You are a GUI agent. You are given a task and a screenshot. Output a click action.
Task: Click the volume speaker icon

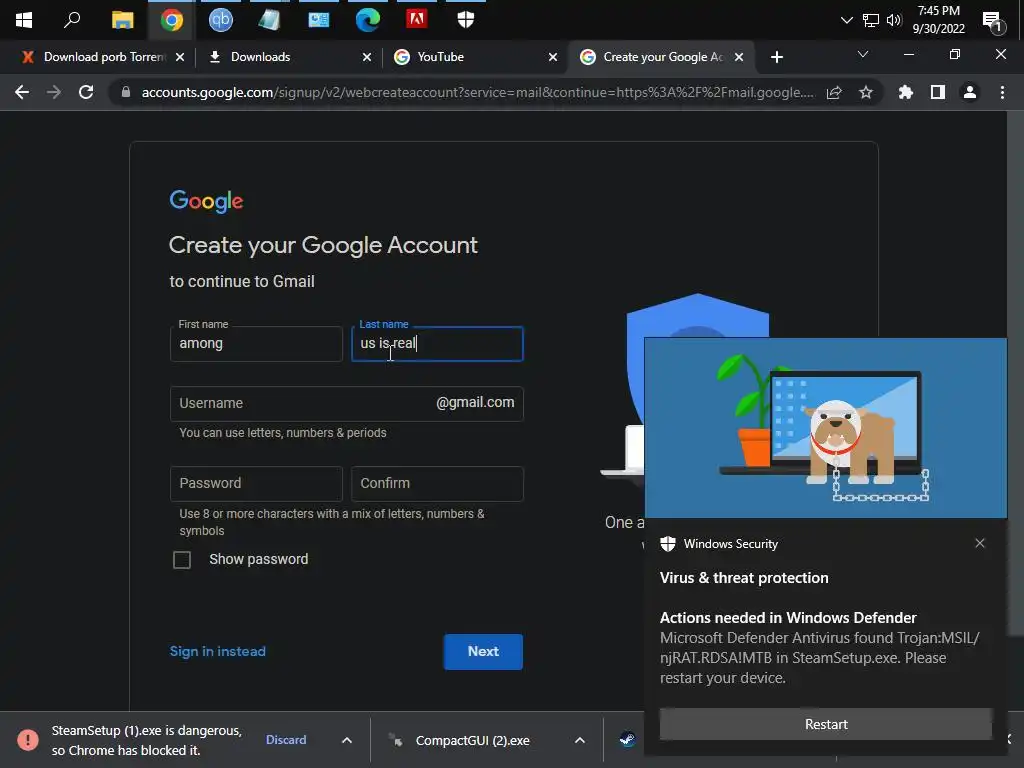tap(894, 20)
